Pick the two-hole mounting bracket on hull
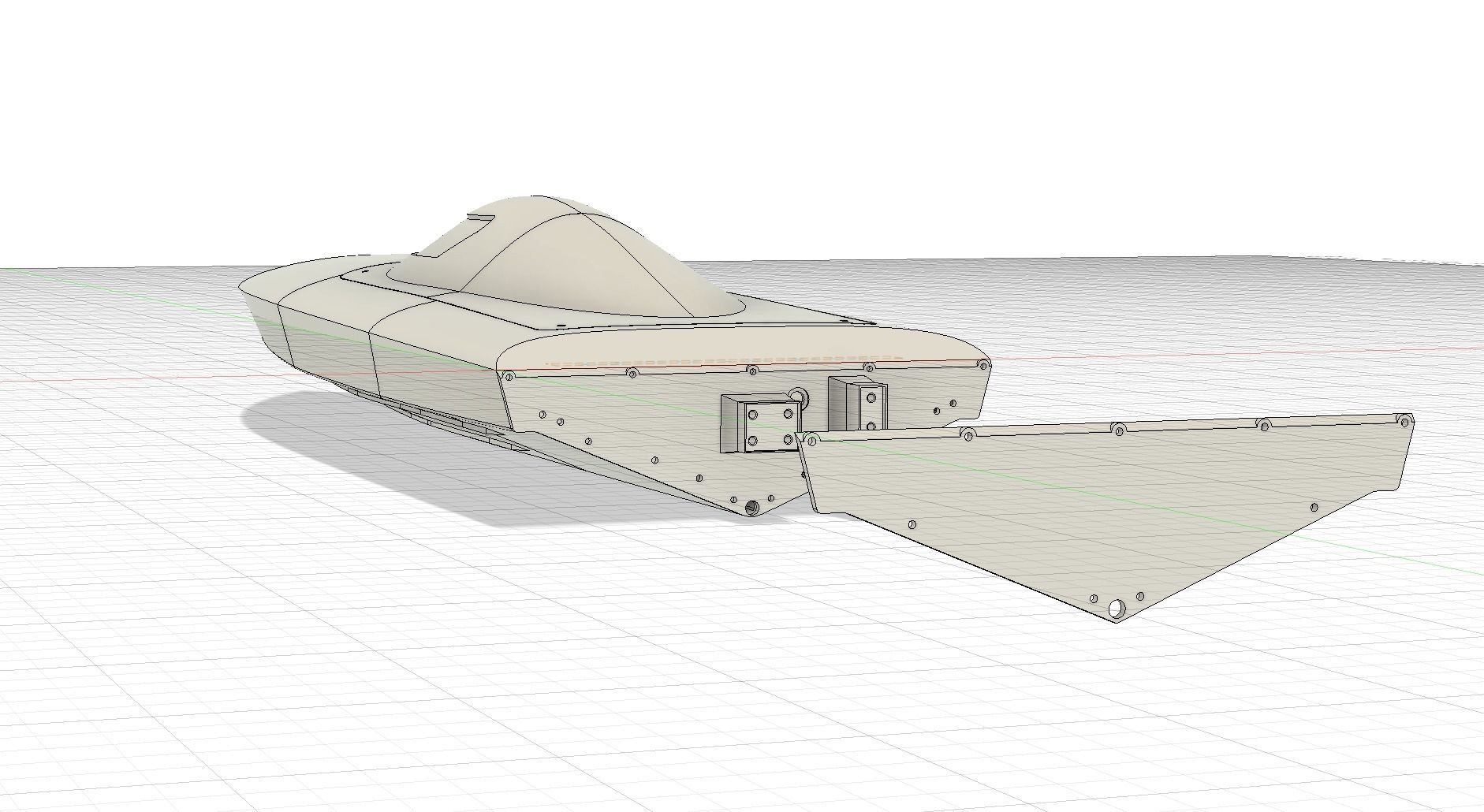The image size is (1484, 812). 859,403
